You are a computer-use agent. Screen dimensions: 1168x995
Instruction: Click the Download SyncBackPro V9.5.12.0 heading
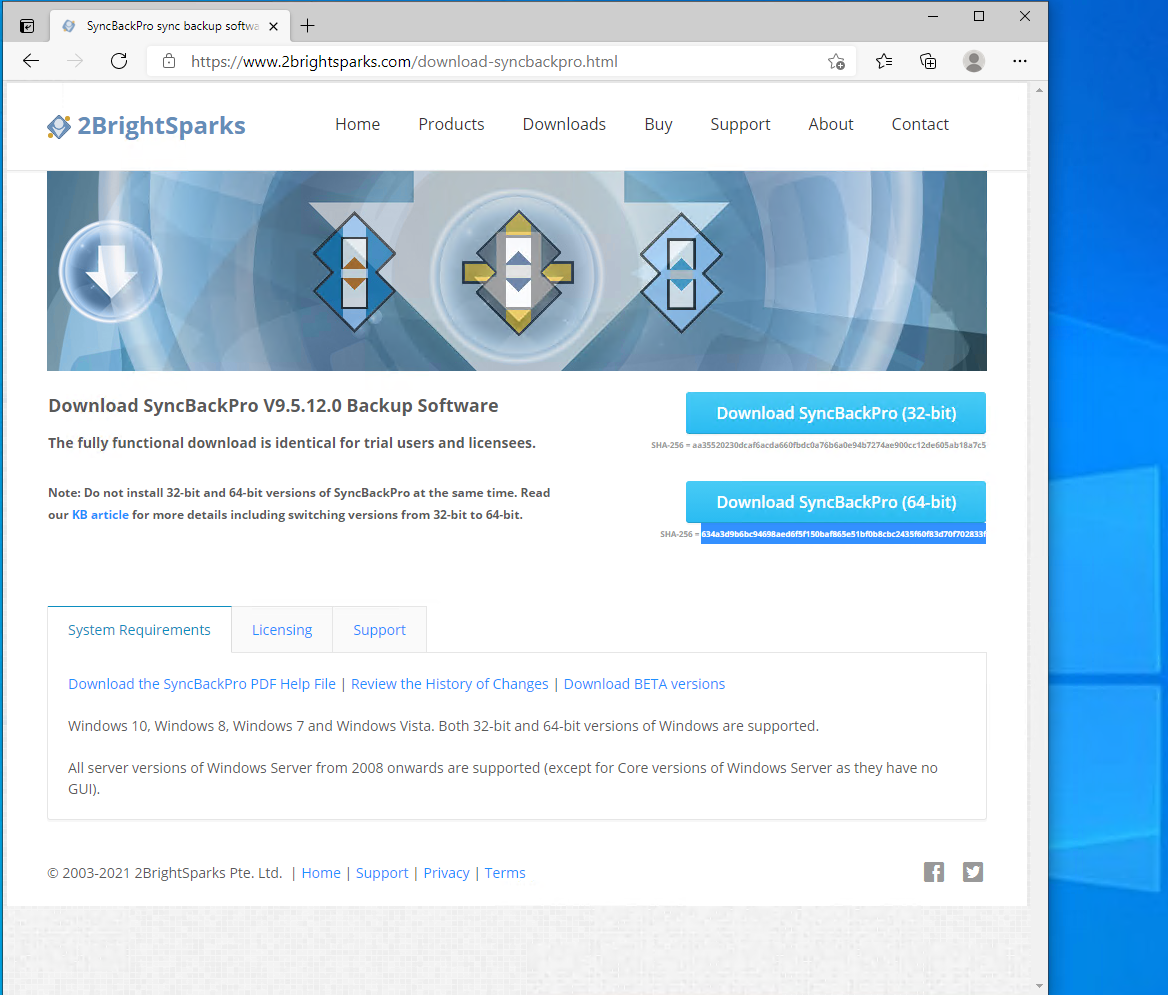click(273, 406)
